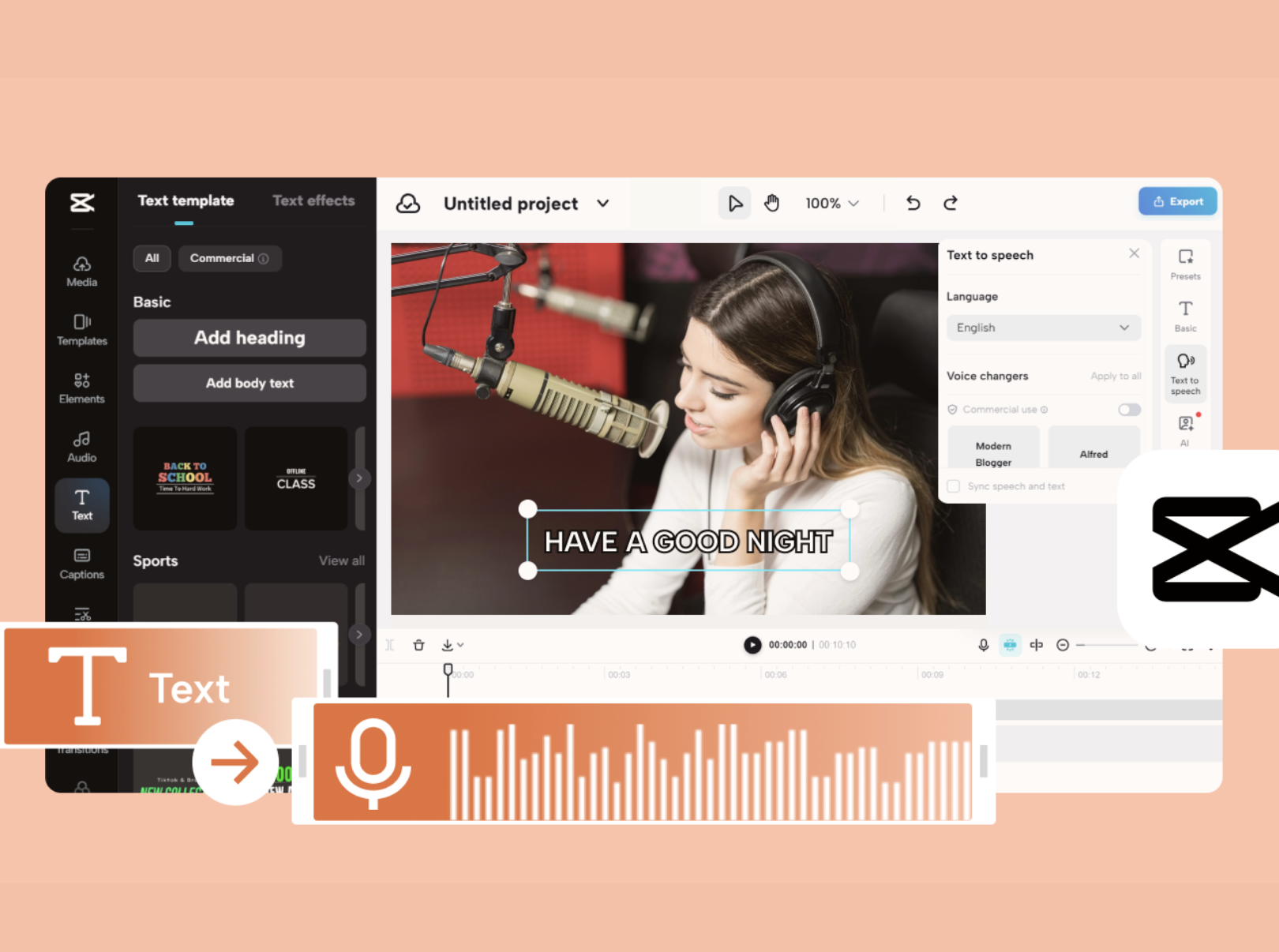Open the Media panel in sidebar
This screenshot has width=1279, height=952.
[x=82, y=271]
